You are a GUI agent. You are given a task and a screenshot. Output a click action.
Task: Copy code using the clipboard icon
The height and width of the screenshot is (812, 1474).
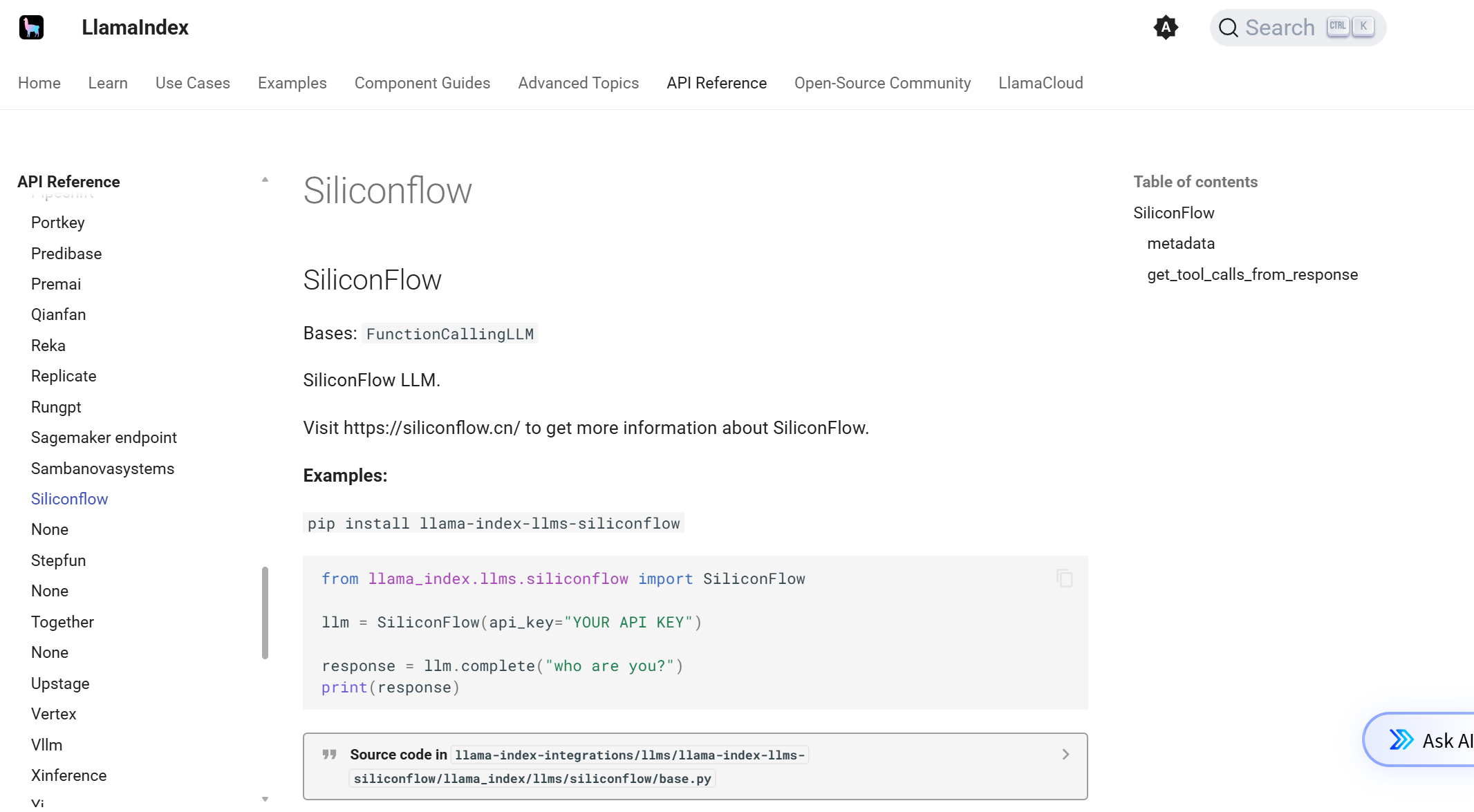(1065, 578)
